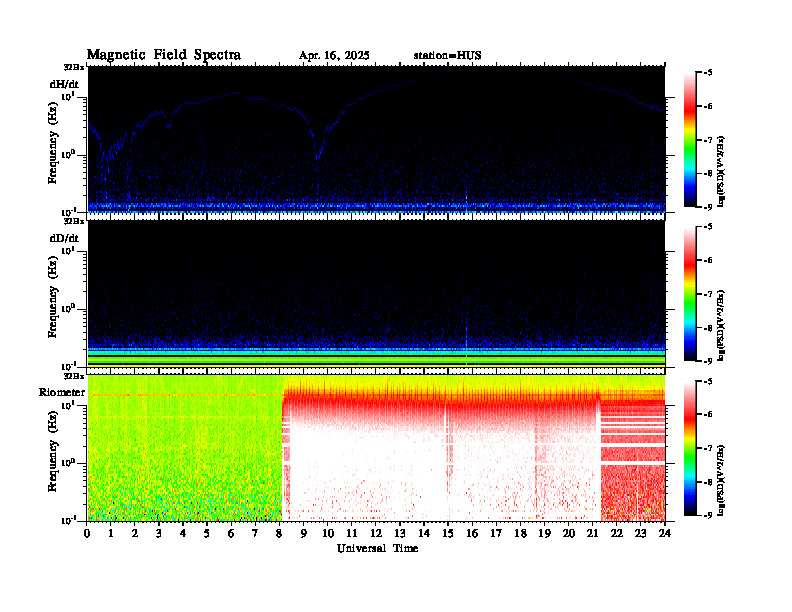Click the "station=HUS" label
The image size is (792, 612).
point(447,56)
